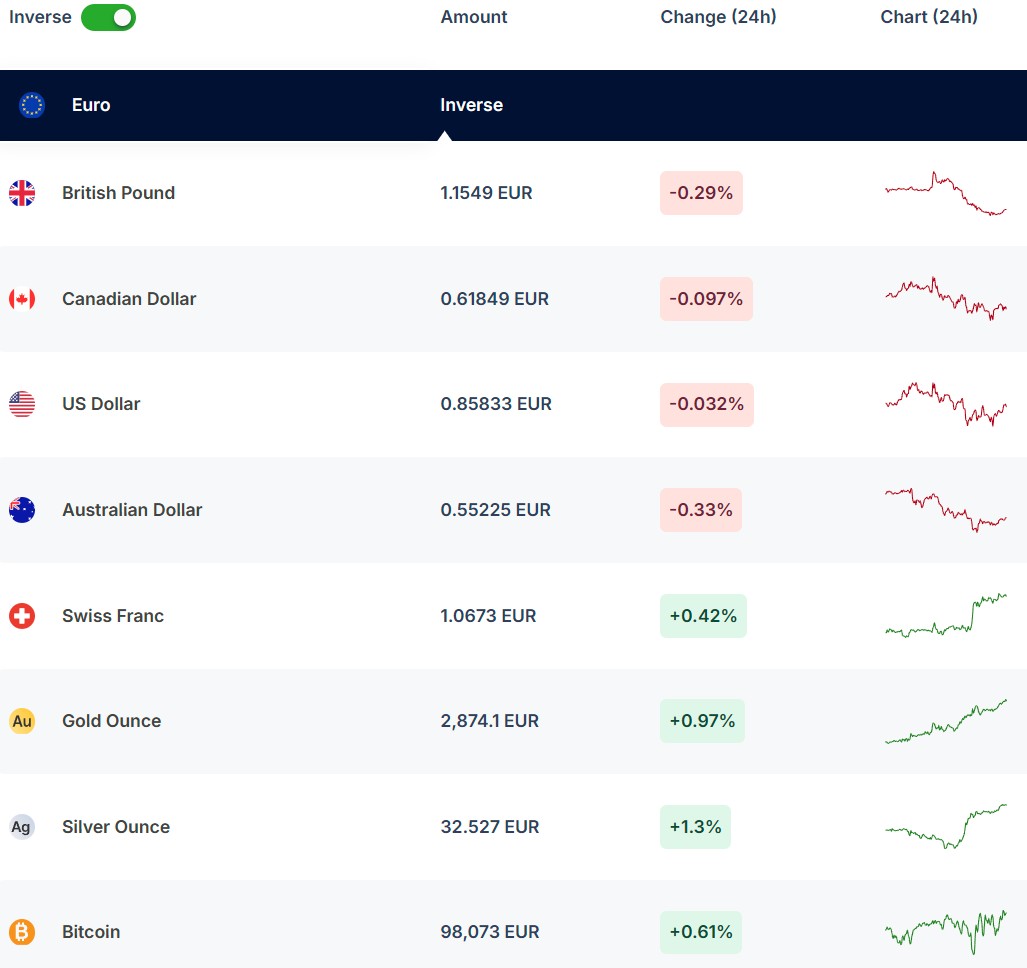Click the Change (24h) column header
Viewport: 1027px width, 968px height.
pyautogui.click(x=718, y=17)
